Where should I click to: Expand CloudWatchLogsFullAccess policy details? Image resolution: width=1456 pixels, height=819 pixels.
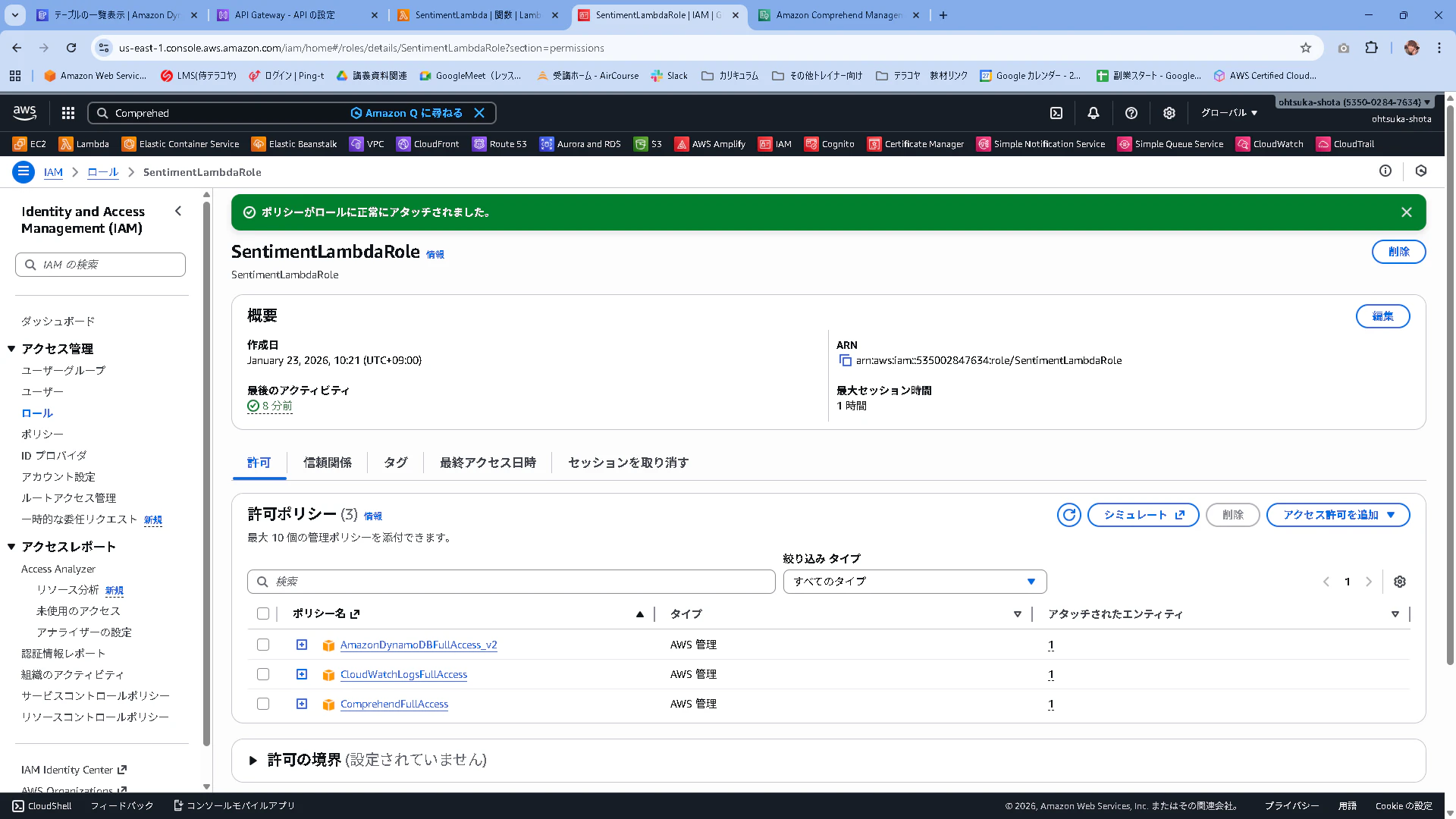click(x=302, y=674)
